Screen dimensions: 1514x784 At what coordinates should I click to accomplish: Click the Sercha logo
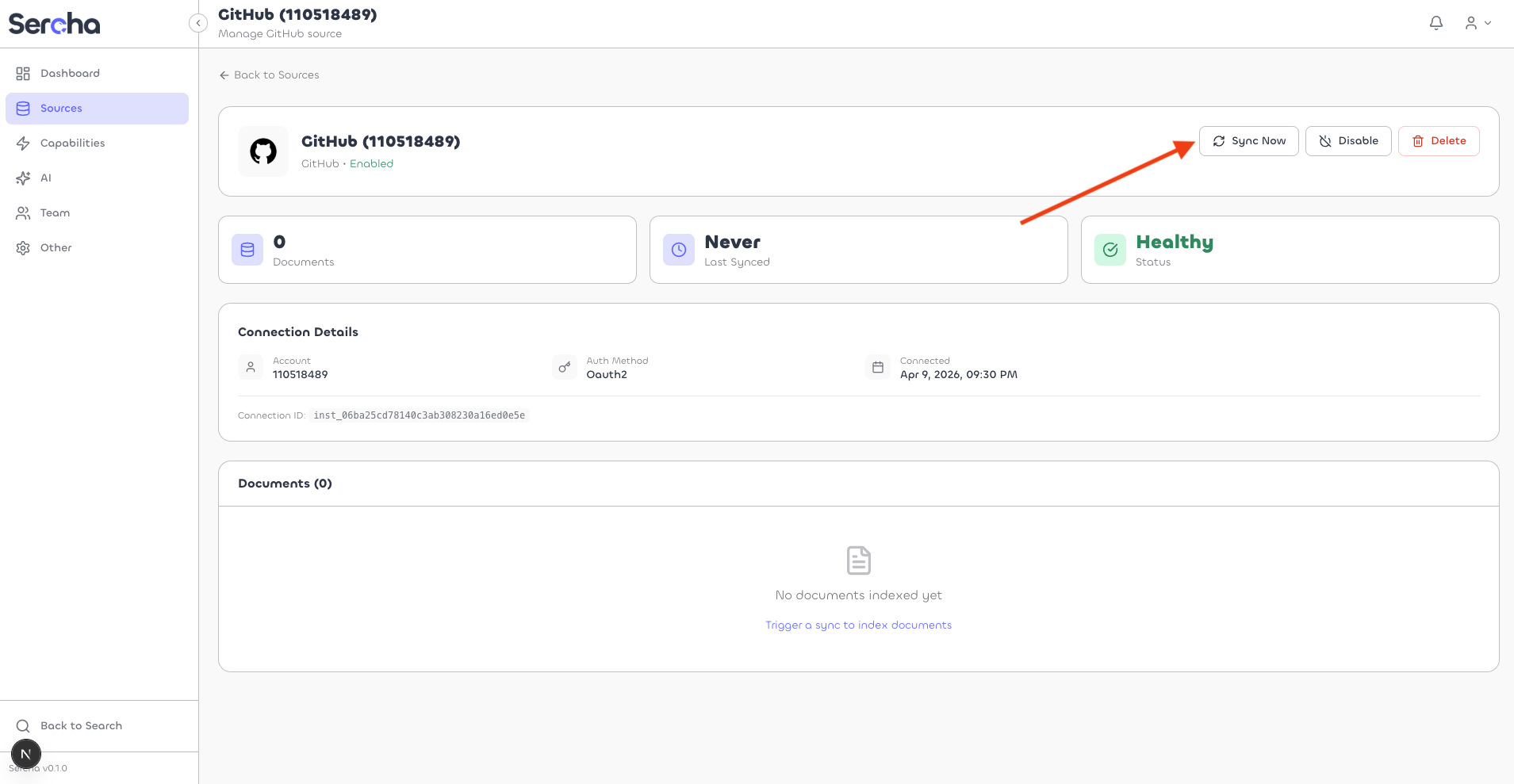click(54, 24)
